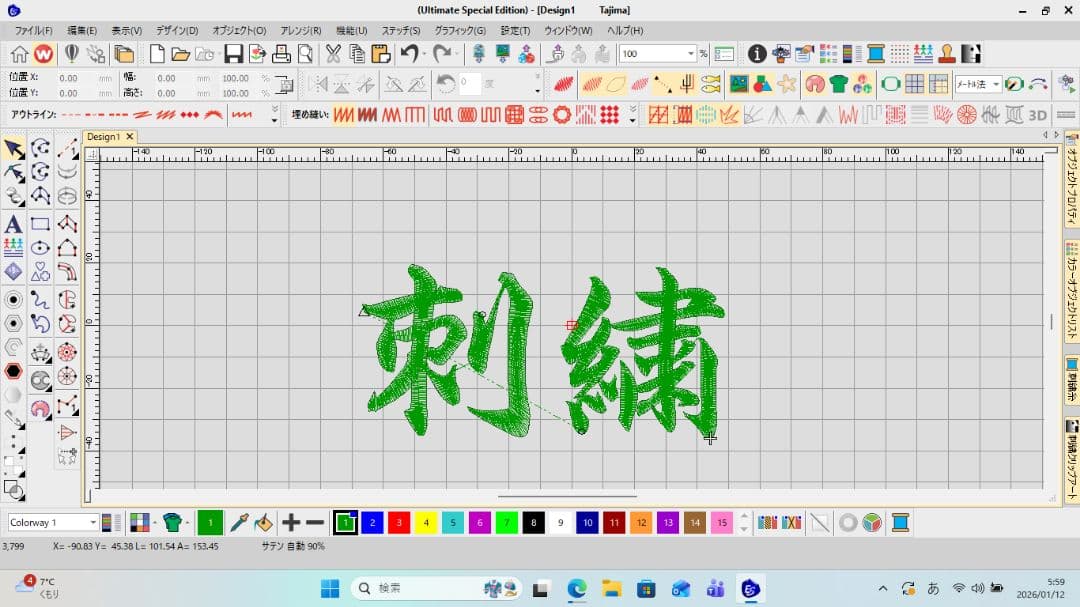Select thread color 4 yellow swatch

coord(426,522)
